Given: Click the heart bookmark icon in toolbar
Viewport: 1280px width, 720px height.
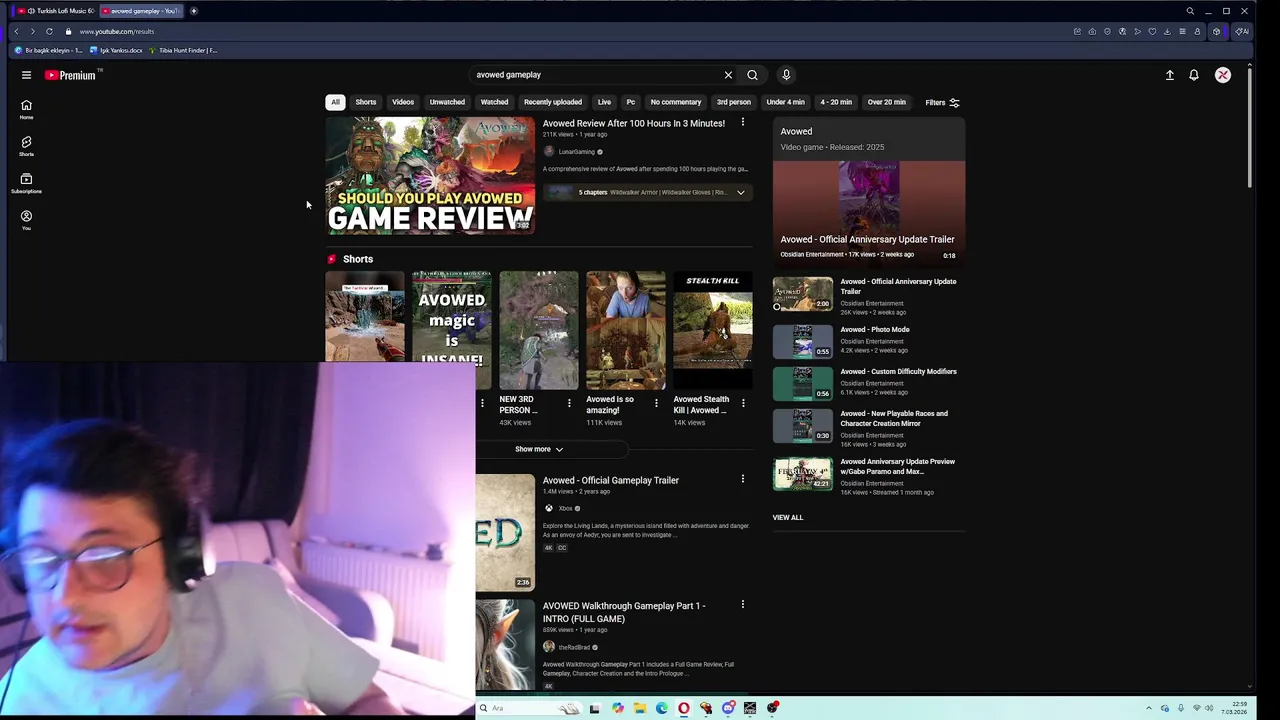Looking at the screenshot, I should 1152,31.
